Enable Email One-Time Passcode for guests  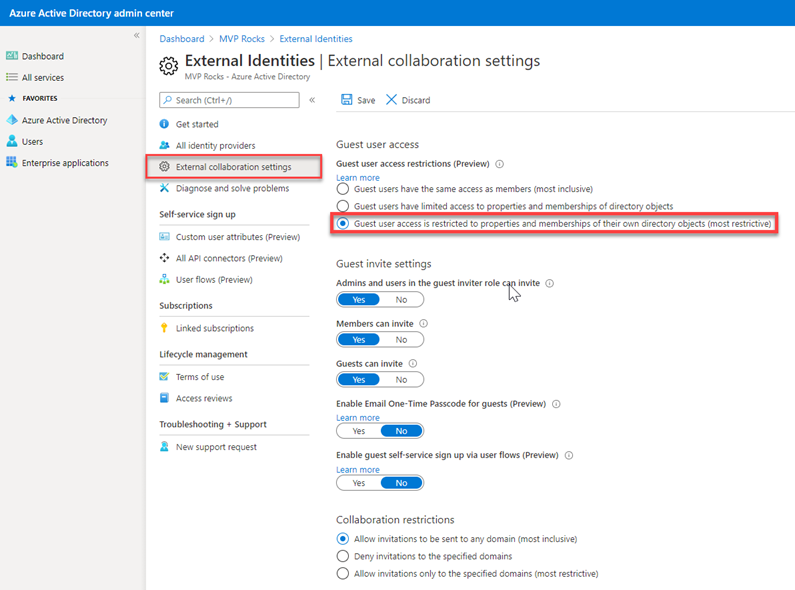click(358, 431)
